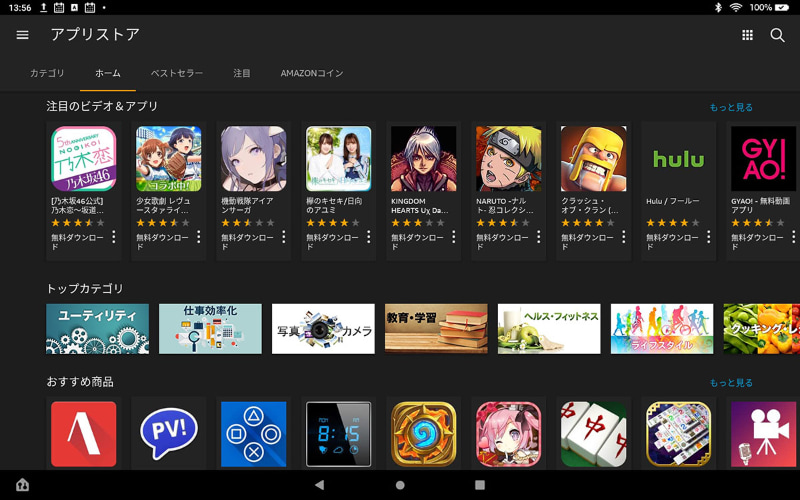Viewport: 800px width, 500px height.
Task: Tap 無料ダウンロード under NARUTO
Action: [503, 241]
